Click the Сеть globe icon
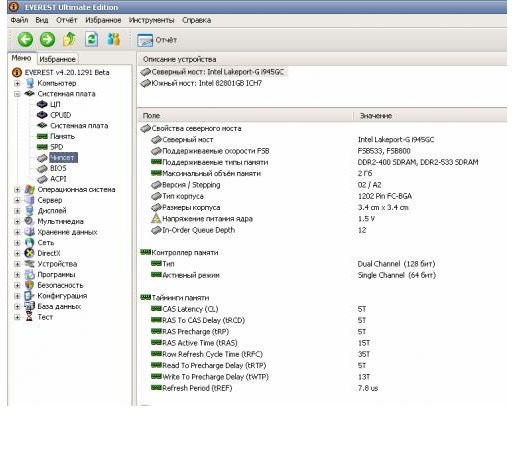 point(30,243)
